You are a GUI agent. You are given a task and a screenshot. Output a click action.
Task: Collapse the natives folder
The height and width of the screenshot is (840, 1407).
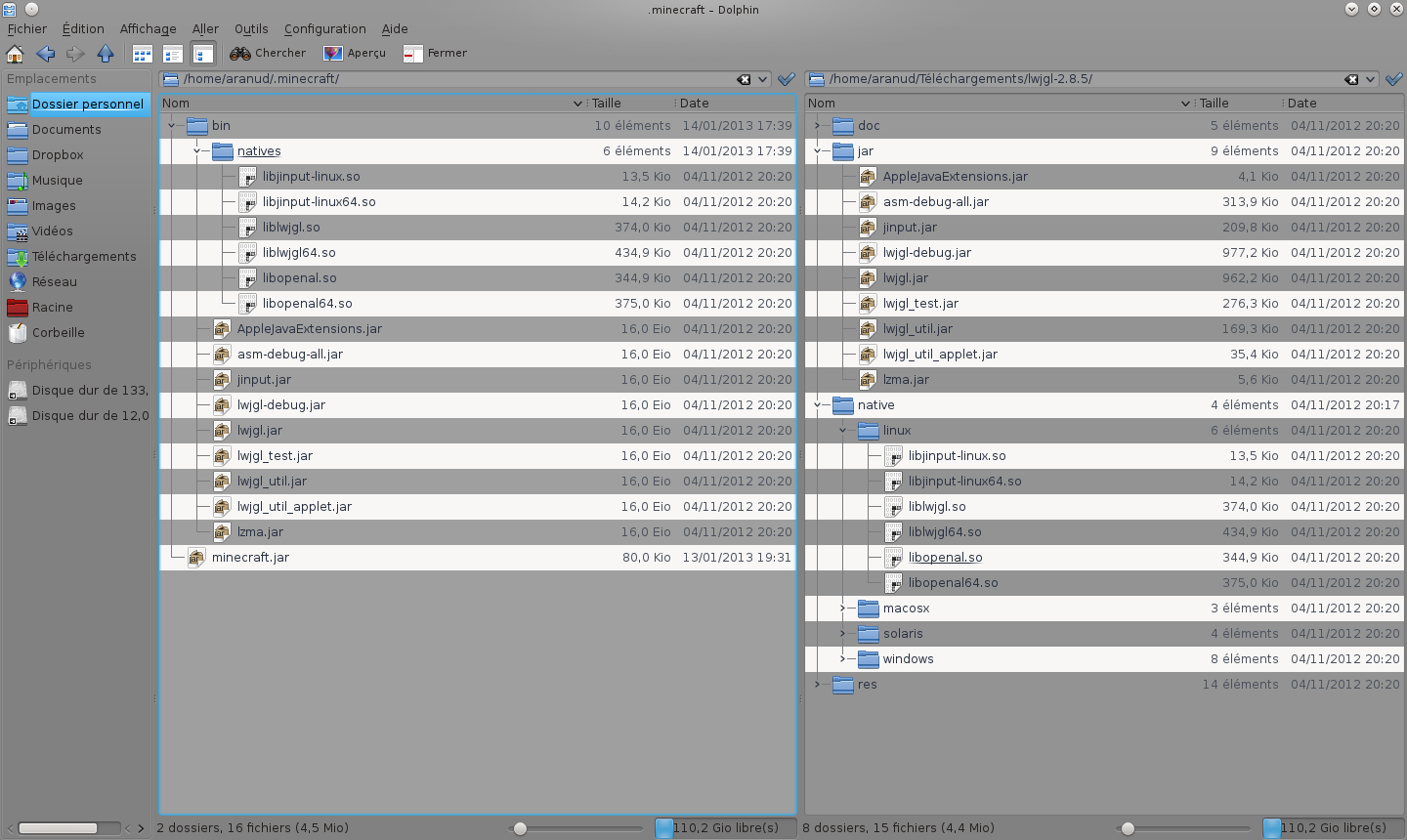tap(197, 150)
